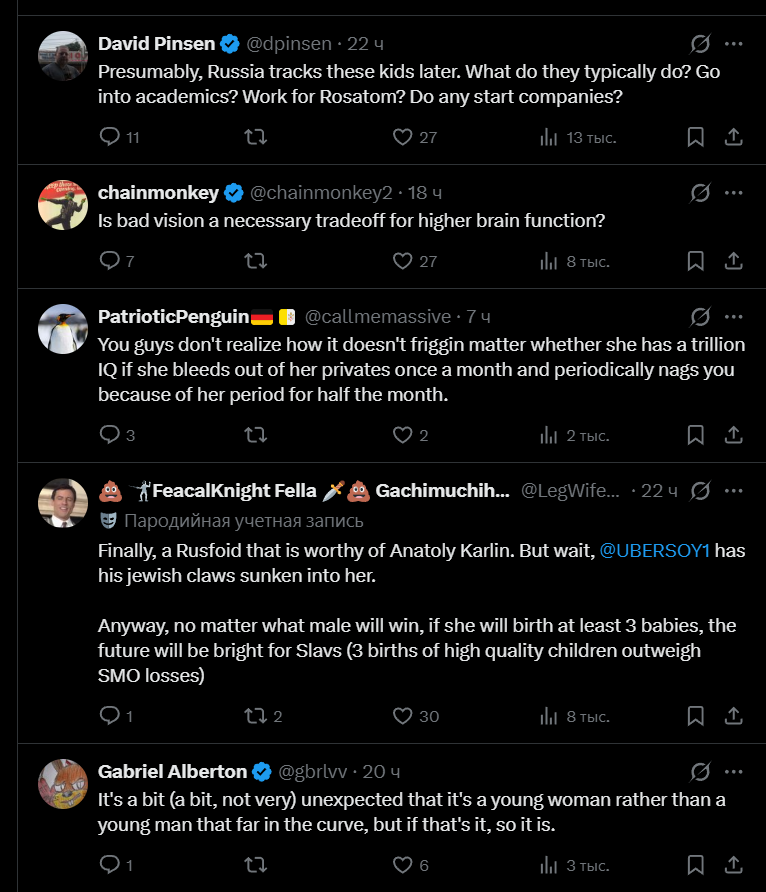Open David Pinsen's profile avatar

63,56
